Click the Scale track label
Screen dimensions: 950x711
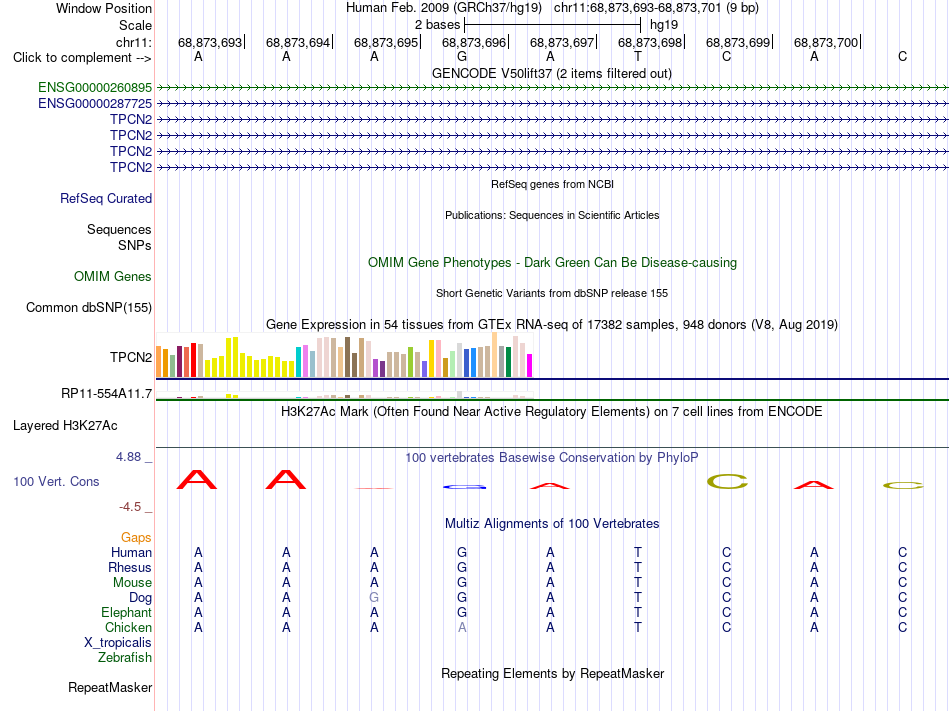(135, 25)
